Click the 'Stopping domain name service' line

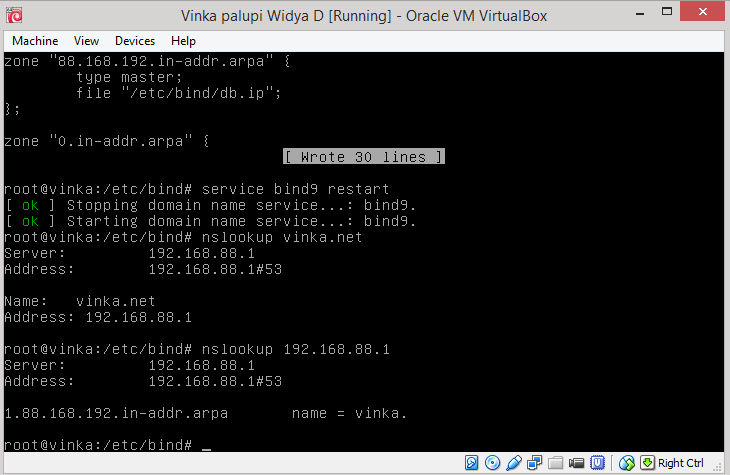[210, 205]
